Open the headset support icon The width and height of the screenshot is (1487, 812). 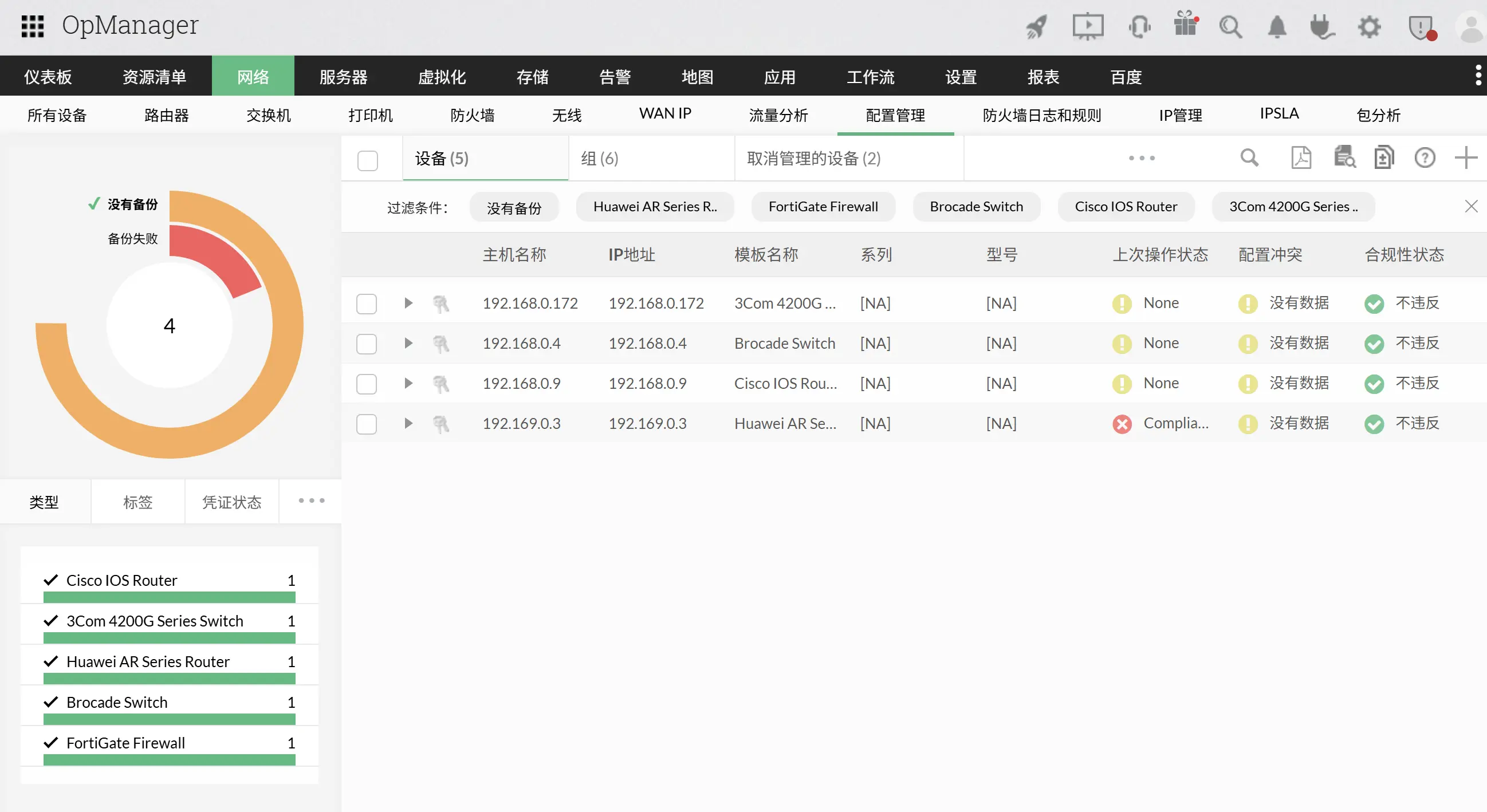point(1139,27)
